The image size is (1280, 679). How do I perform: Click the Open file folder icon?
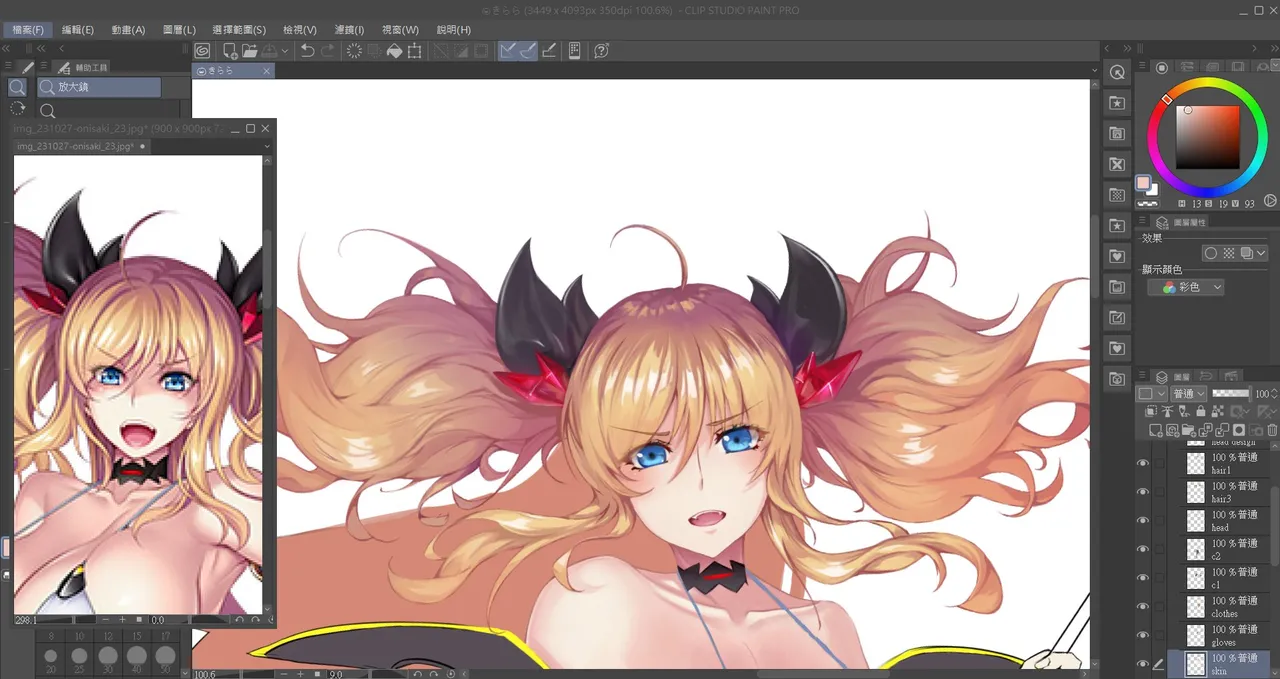click(249, 50)
